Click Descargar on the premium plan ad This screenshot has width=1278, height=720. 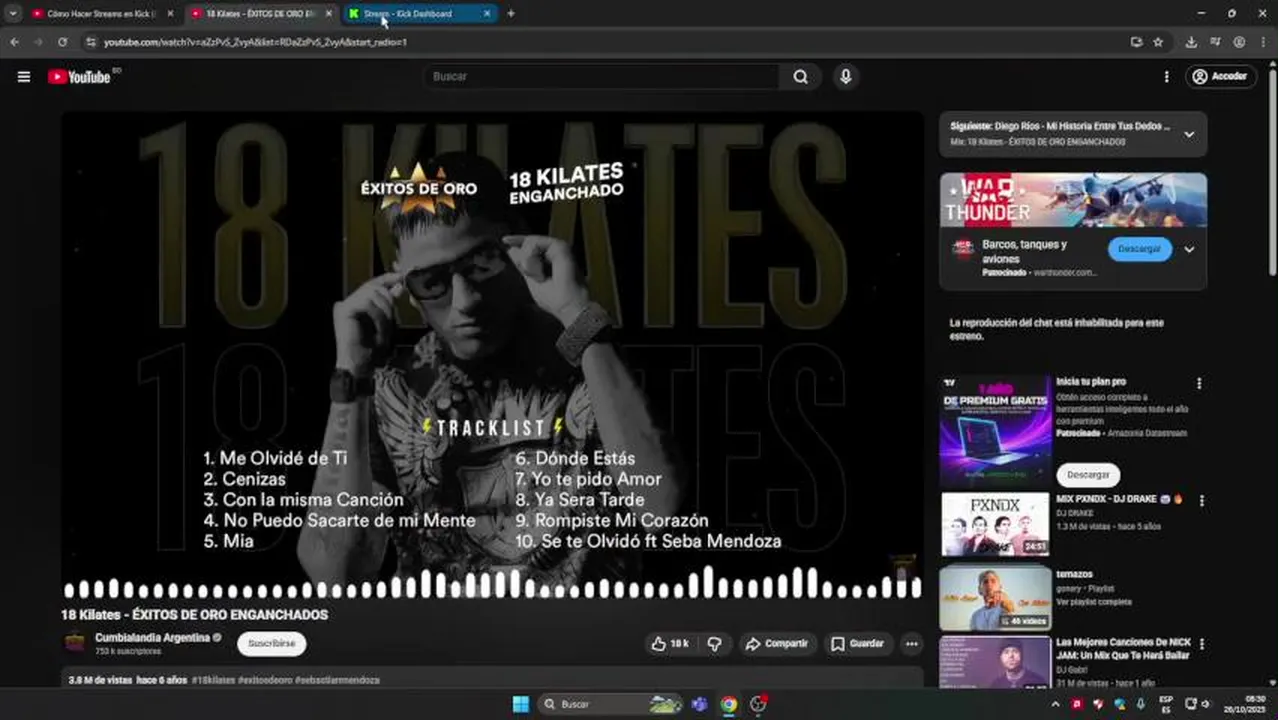1088,474
